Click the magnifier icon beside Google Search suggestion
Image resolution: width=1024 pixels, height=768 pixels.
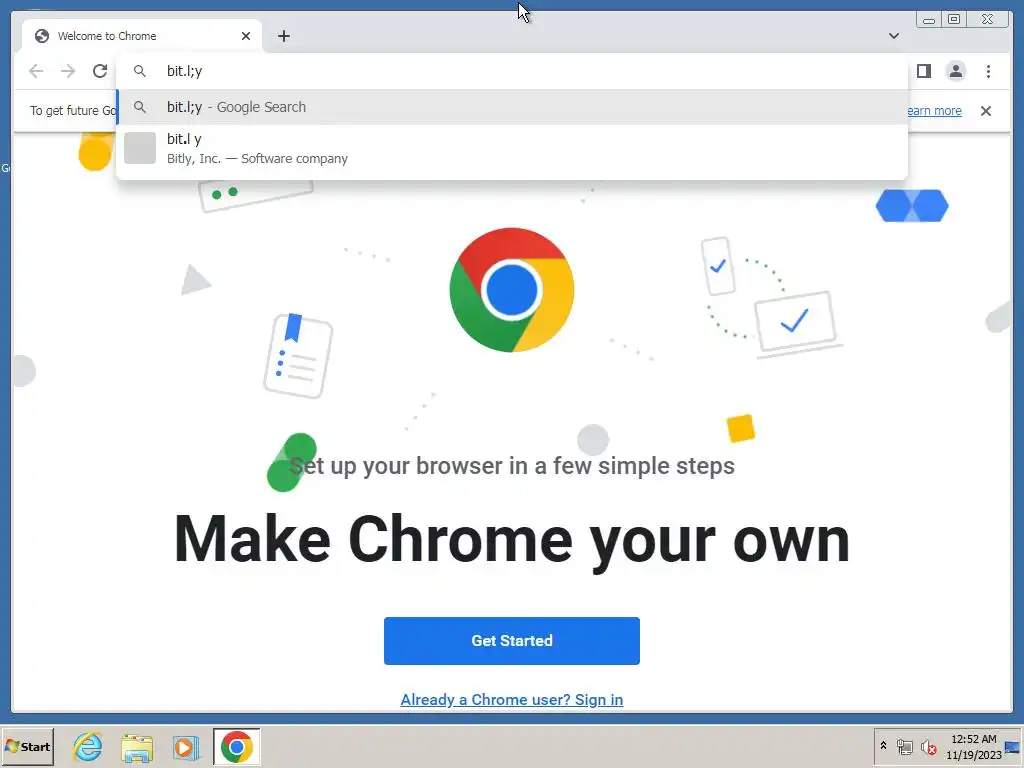(140, 106)
